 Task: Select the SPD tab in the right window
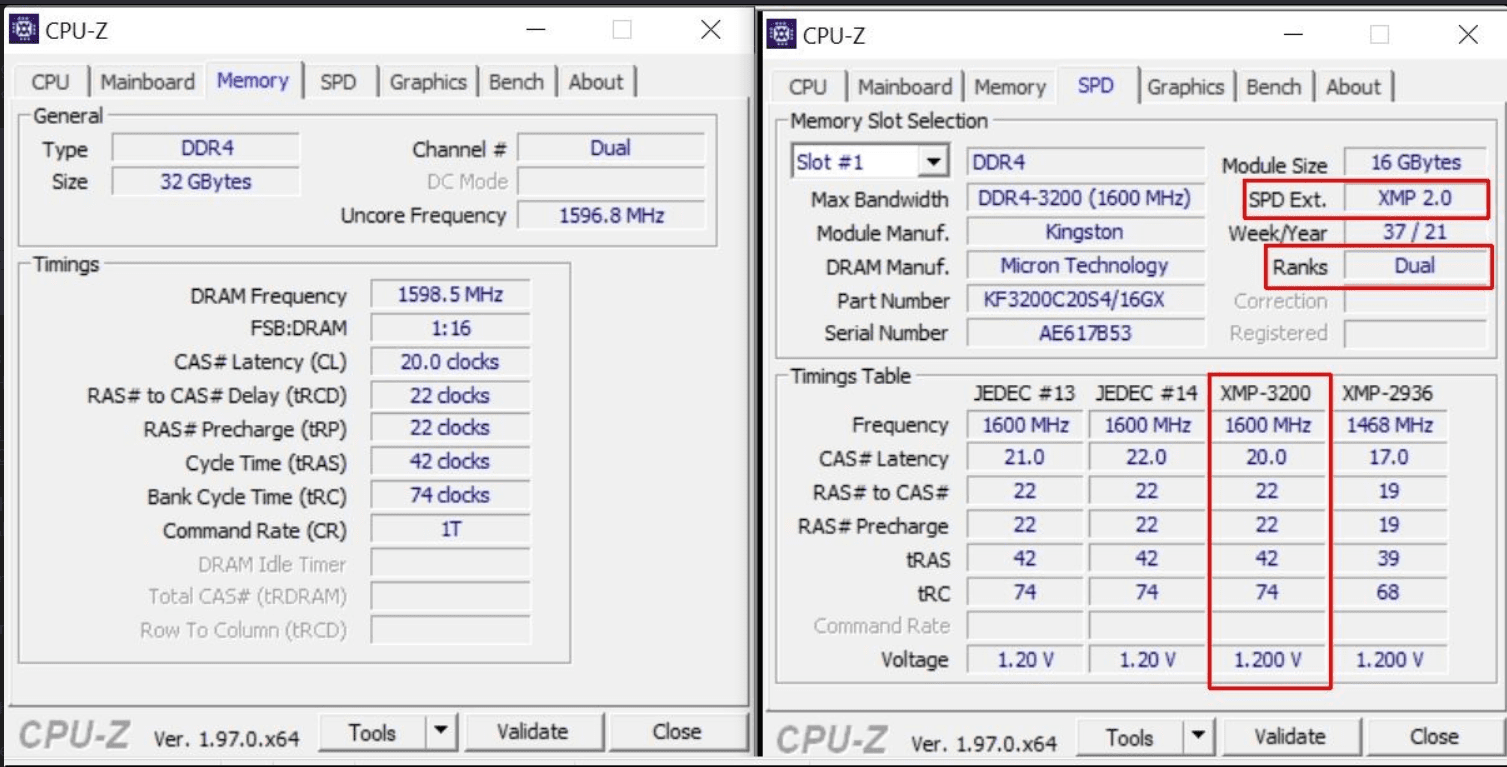[x=1096, y=86]
